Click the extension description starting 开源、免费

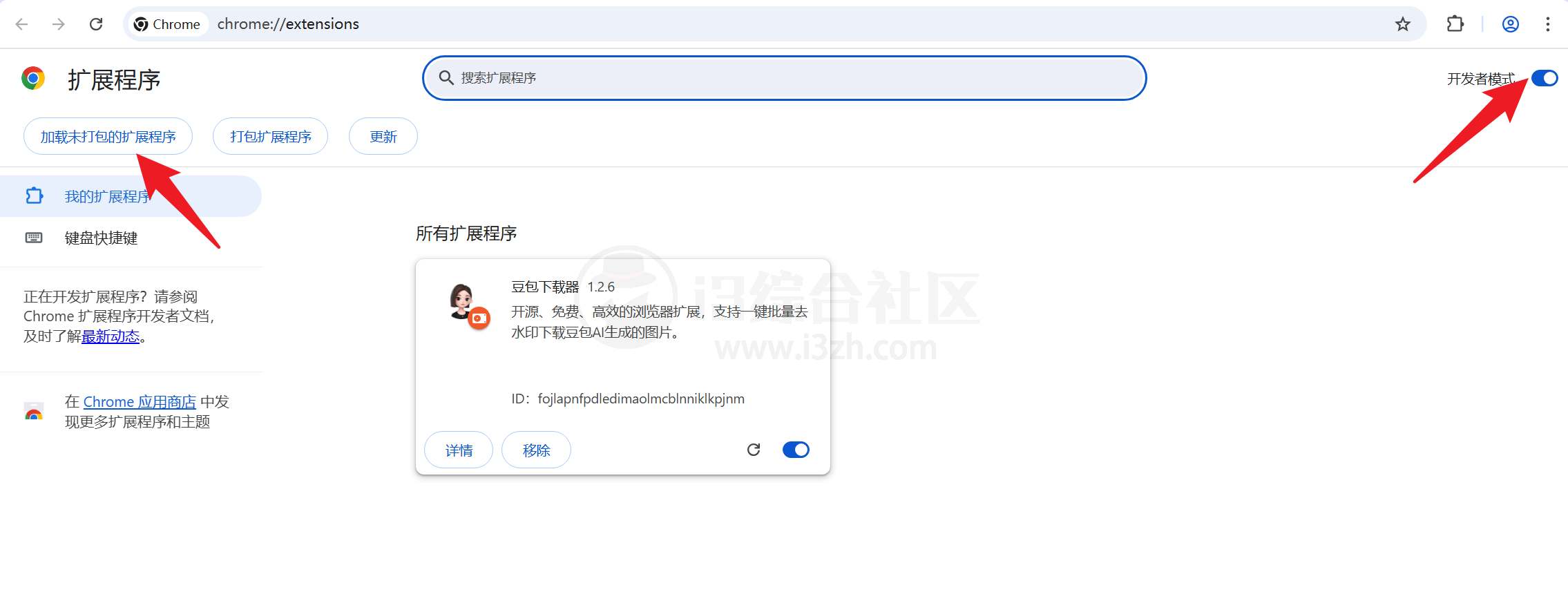click(659, 322)
